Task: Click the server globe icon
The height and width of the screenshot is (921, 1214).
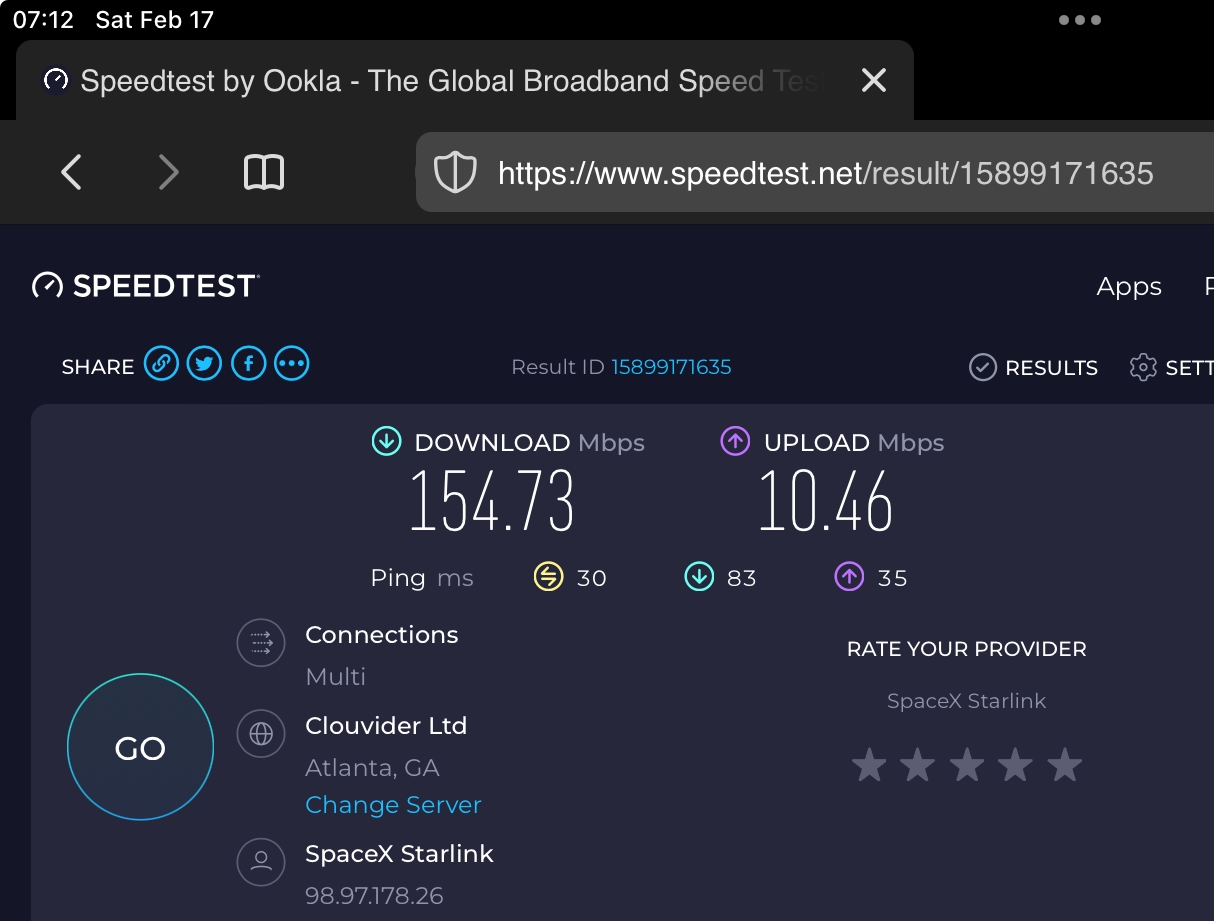Action: point(261,734)
